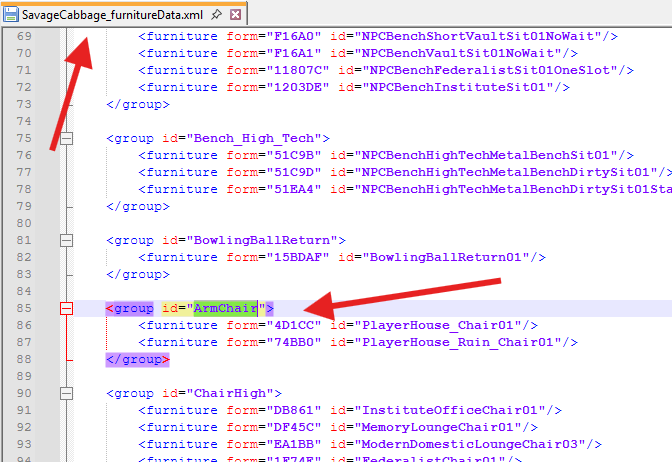Click the save-state disk icon on the tab
Image resolution: width=672 pixels, height=462 pixels.
(10, 15)
